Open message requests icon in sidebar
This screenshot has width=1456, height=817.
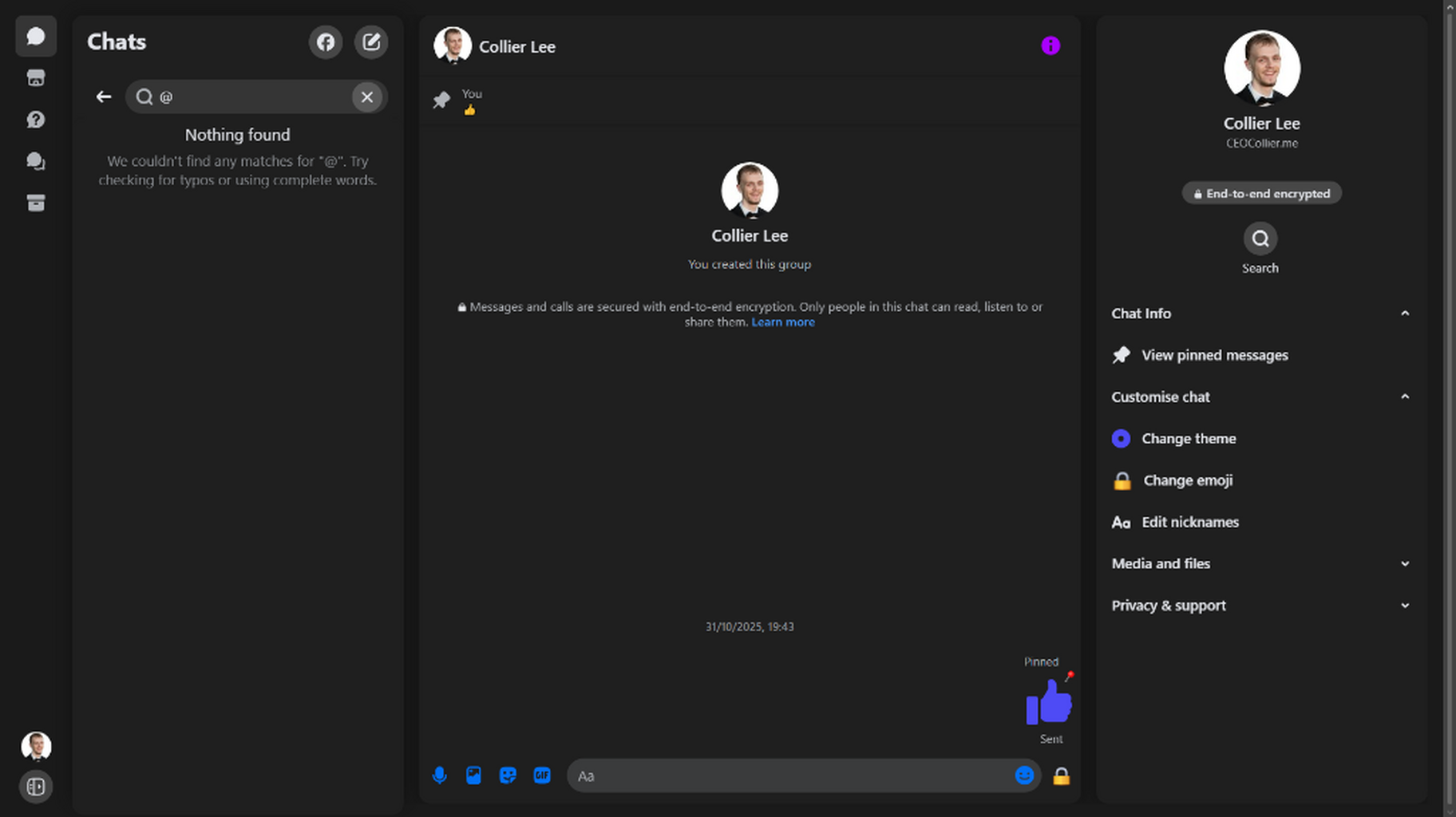pos(36,120)
